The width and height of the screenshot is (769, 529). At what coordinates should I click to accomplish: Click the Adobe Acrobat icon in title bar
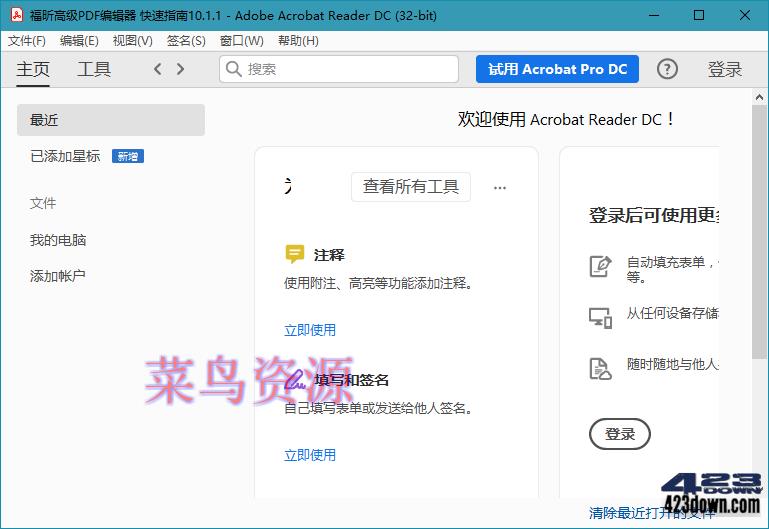pyautogui.click(x=17, y=15)
